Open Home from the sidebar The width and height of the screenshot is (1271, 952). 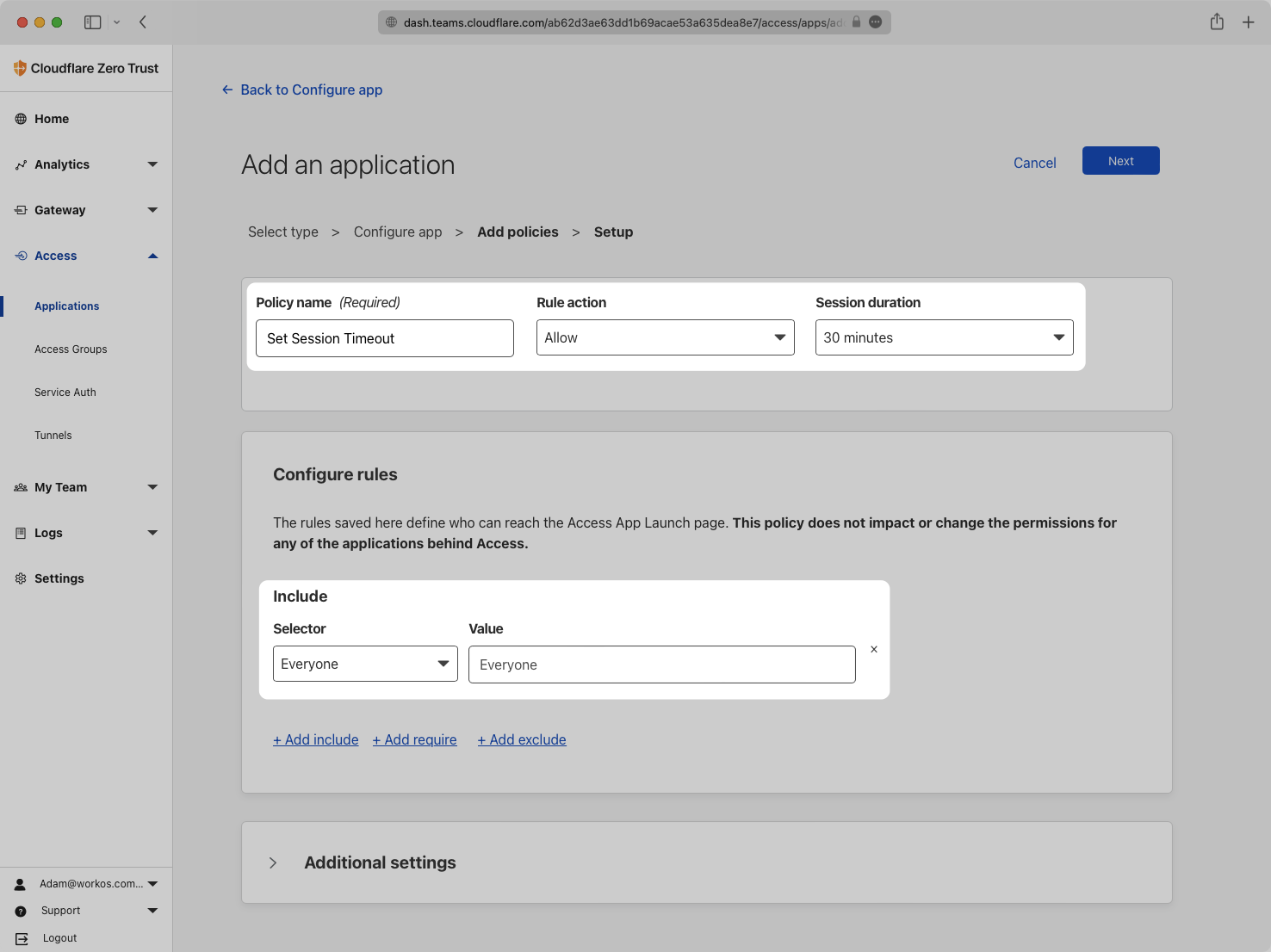point(22,118)
